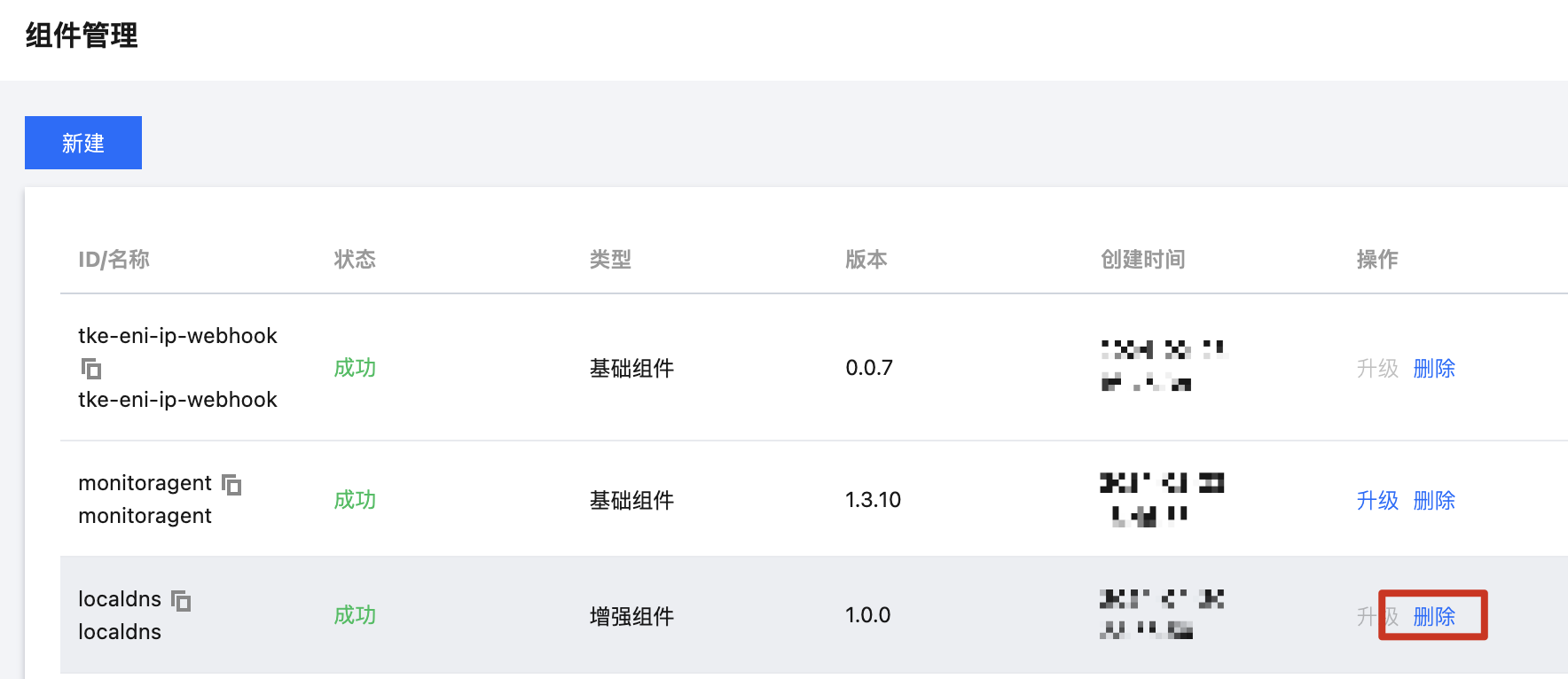Viewport: 1568px width, 679px height.
Task: Delete the localdns component
Action: [1433, 615]
